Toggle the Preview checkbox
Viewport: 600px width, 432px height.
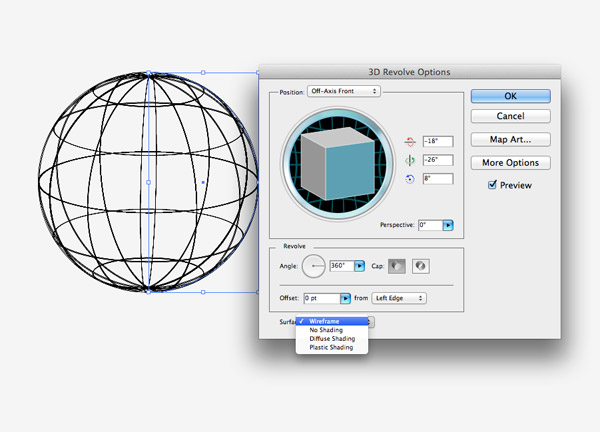pos(492,185)
